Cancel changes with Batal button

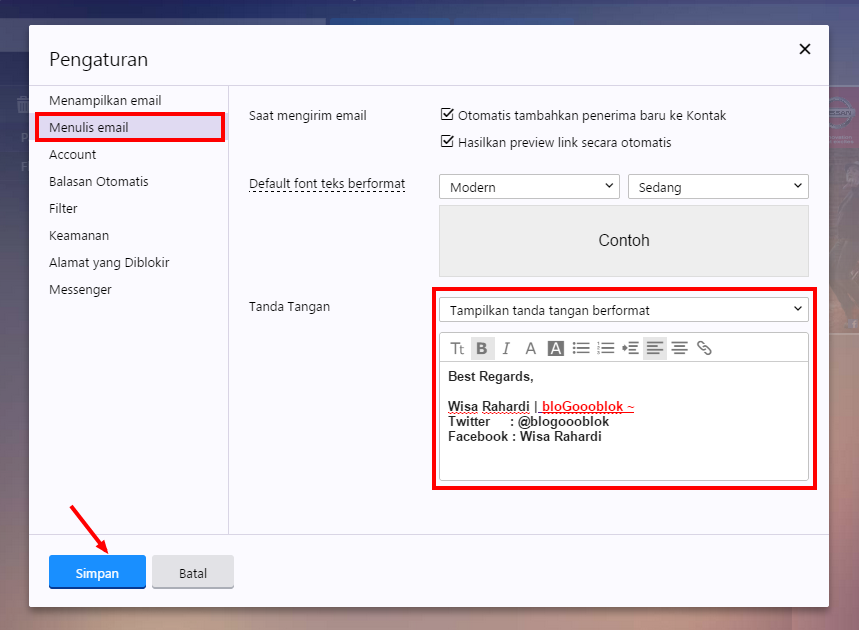193,572
